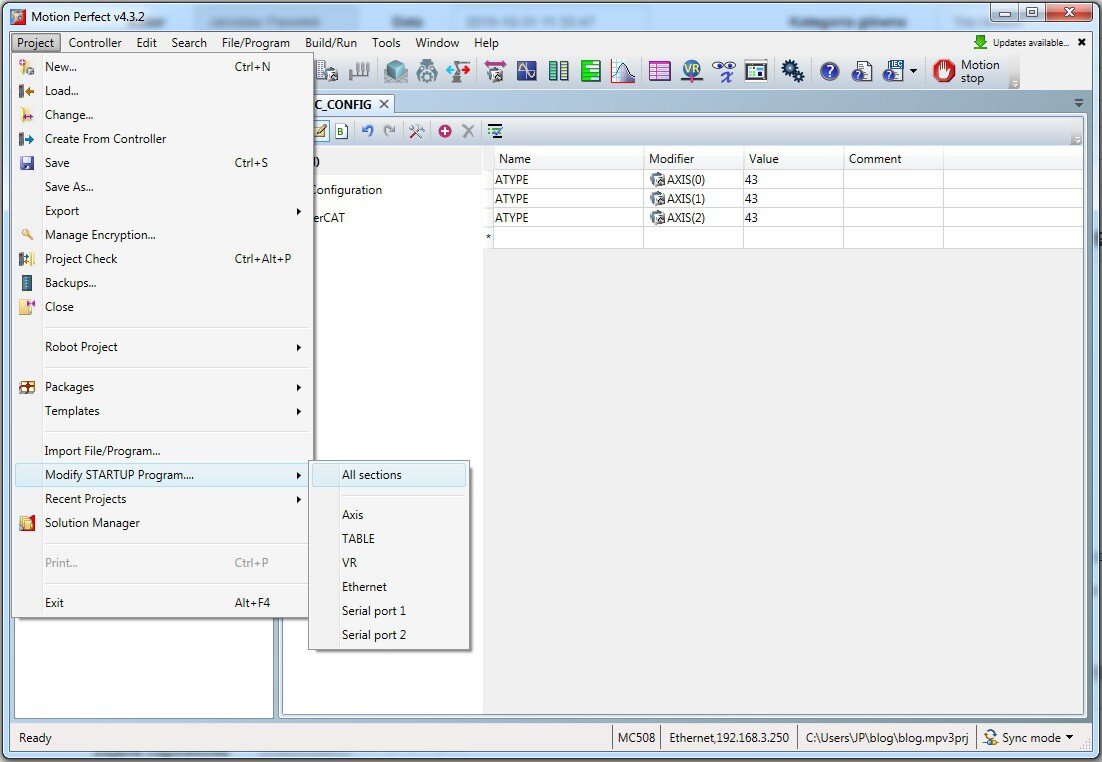The width and height of the screenshot is (1102, 762).
Task: Click the IEC help icon
Action: [893, 71]
